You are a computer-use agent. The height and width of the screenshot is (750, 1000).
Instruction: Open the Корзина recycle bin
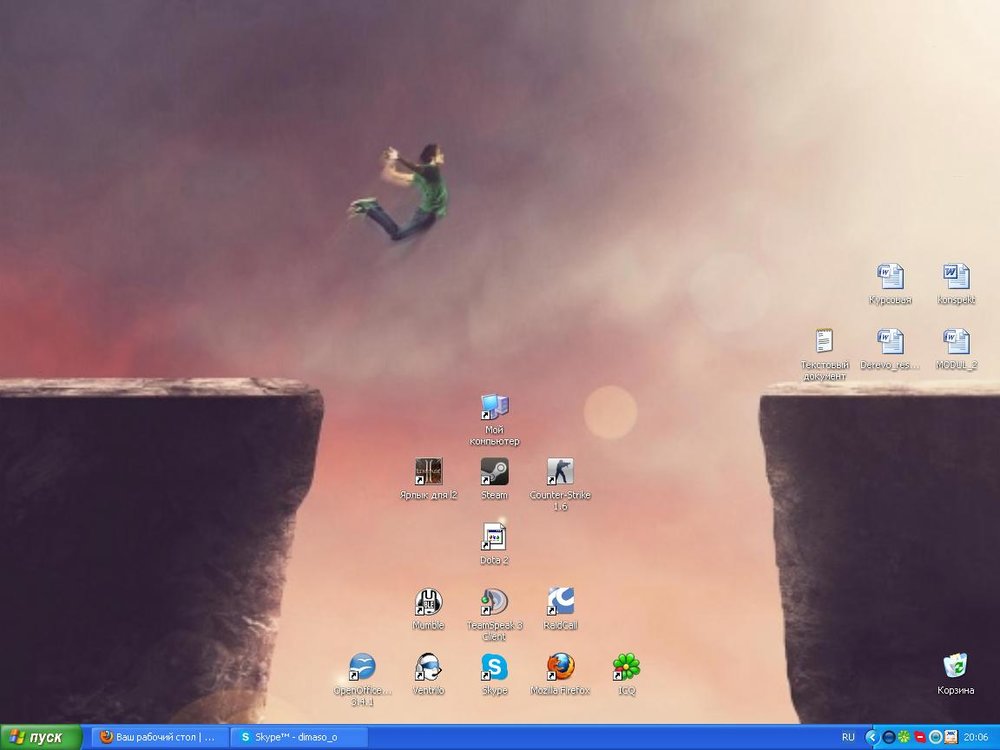[955, 666]
